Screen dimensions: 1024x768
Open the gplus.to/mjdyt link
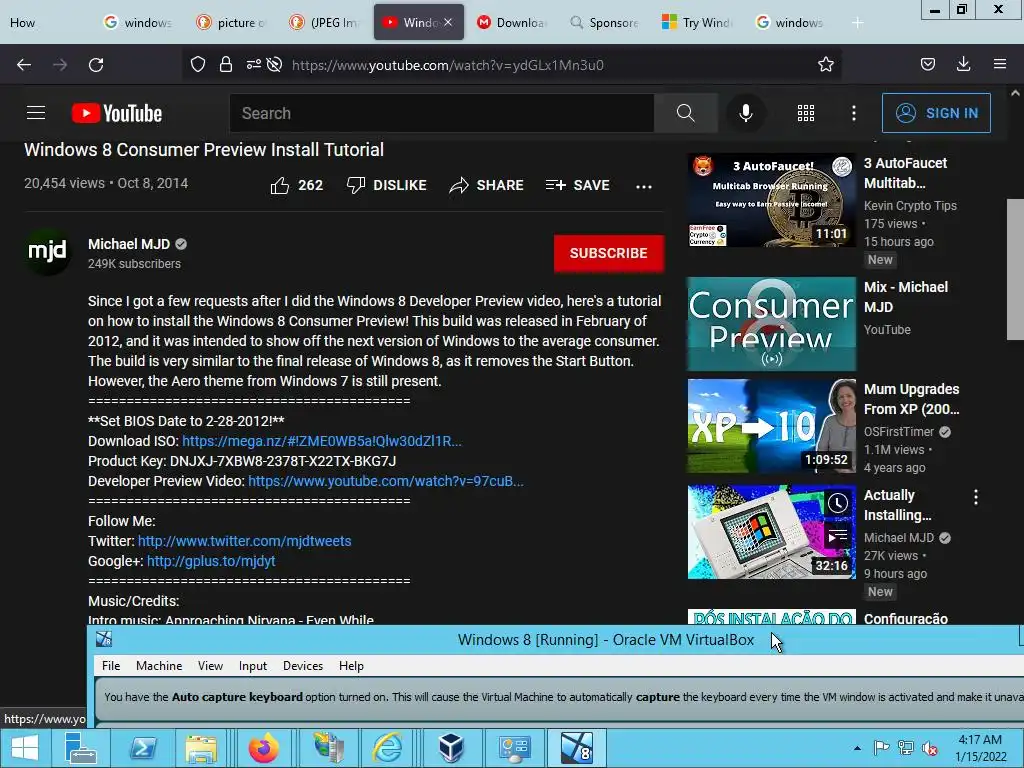coord(211,561)
